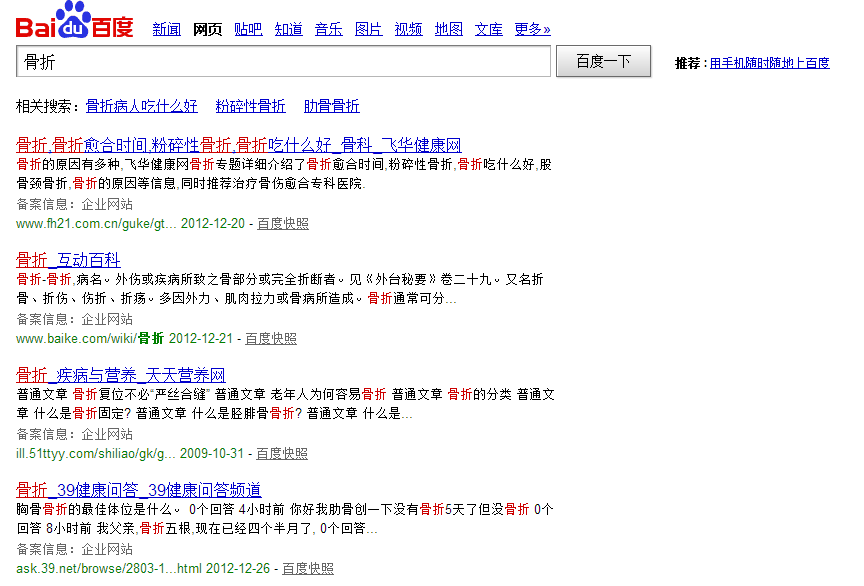
Task: Open the 知道 section
Action: click(x=288, y=30)
